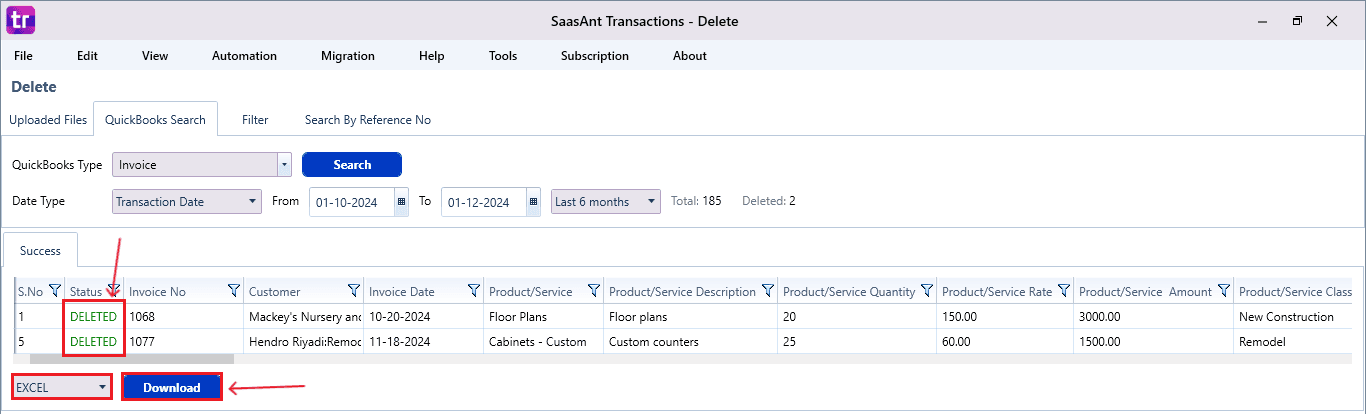Filter the Product/Service Quantity column
Image resolution: width=1366 pixels, height=414 pixels.
[x=927, y=291]
